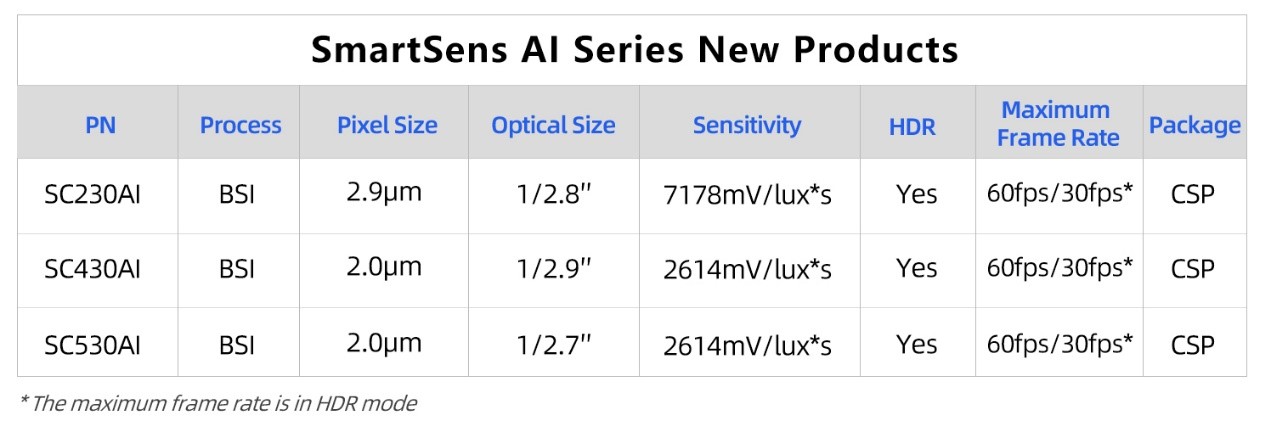Click the SmartSens AI Series New Products title
The width and height of the screenshot is (1271, 432).
634,50
